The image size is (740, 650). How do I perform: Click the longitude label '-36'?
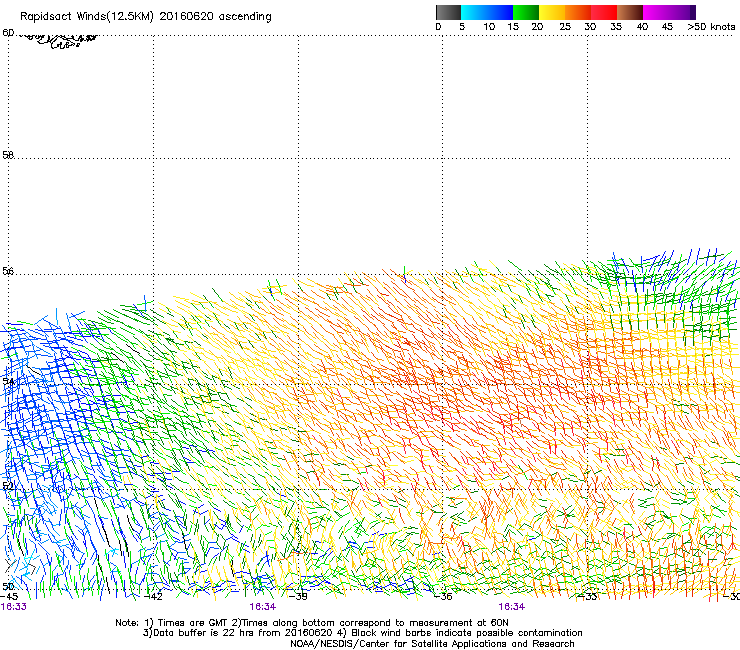tap(443, 596)
